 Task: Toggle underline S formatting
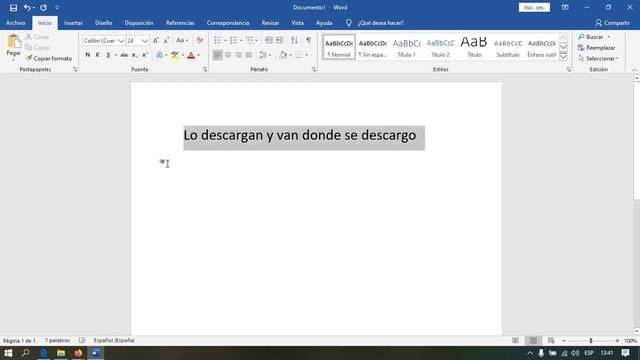point(108,55)
